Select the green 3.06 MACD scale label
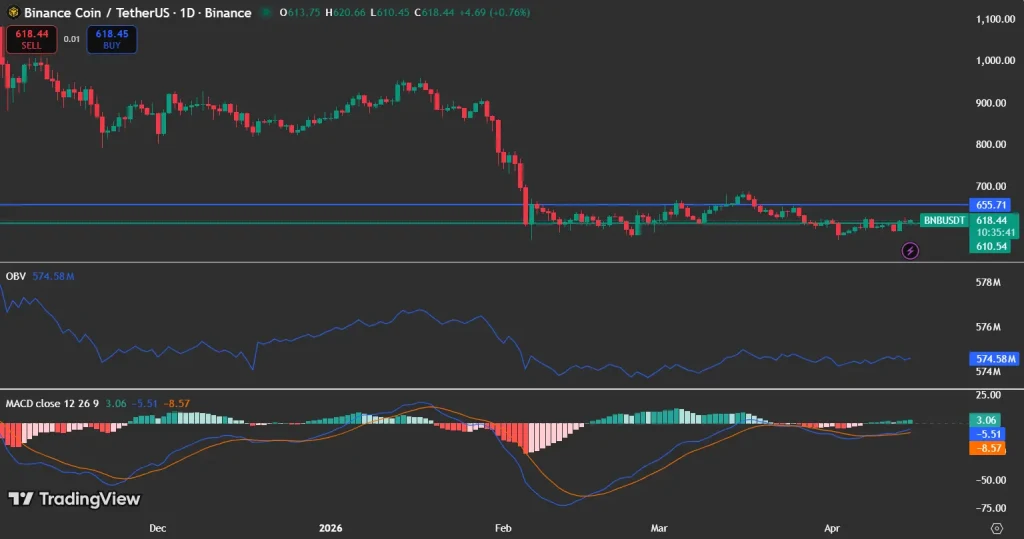 click(x=987, y=420)
